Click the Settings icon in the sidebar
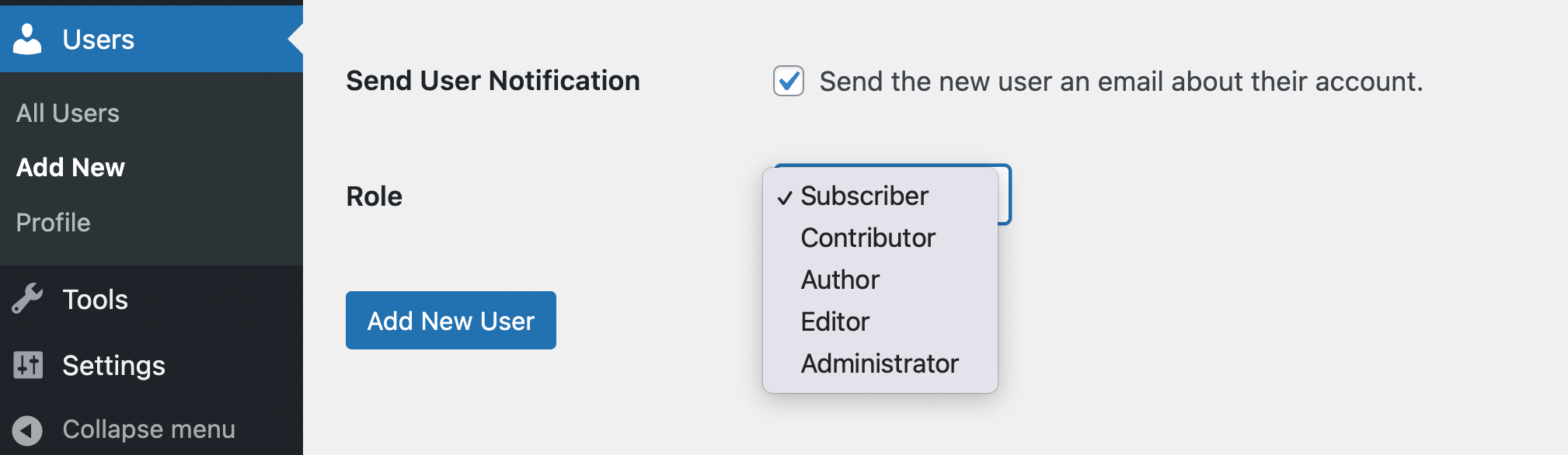Screen dimensions: 1568x455 pos(29,365)
